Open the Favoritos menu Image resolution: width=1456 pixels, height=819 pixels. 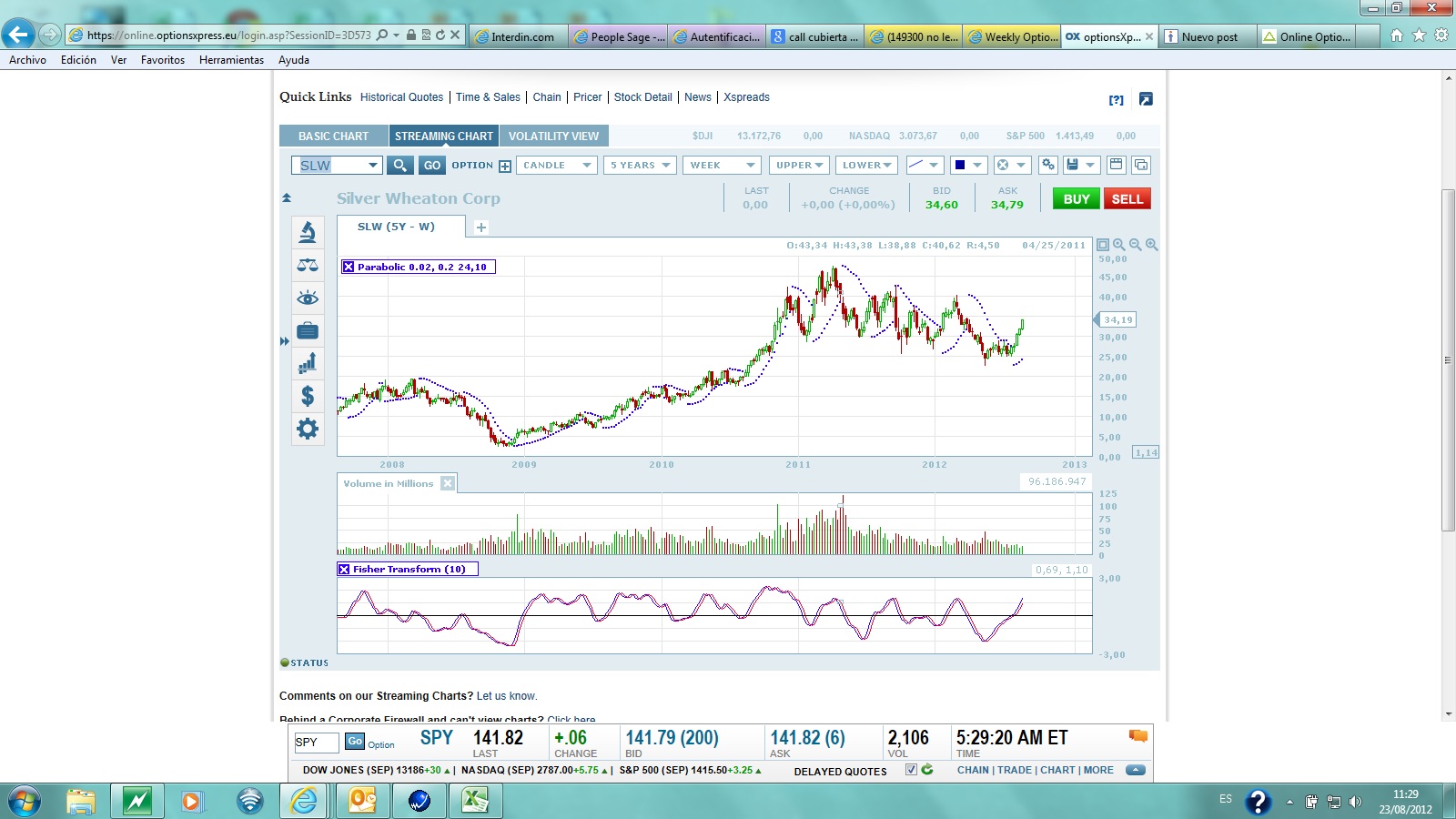tap(163, 60)
